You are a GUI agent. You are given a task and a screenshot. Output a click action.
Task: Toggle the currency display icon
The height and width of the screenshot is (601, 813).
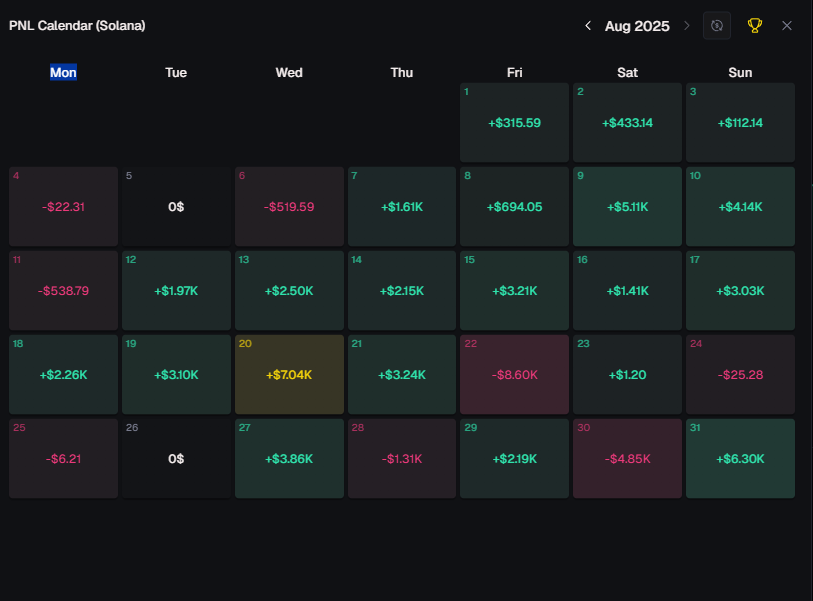tap(717, 25)
